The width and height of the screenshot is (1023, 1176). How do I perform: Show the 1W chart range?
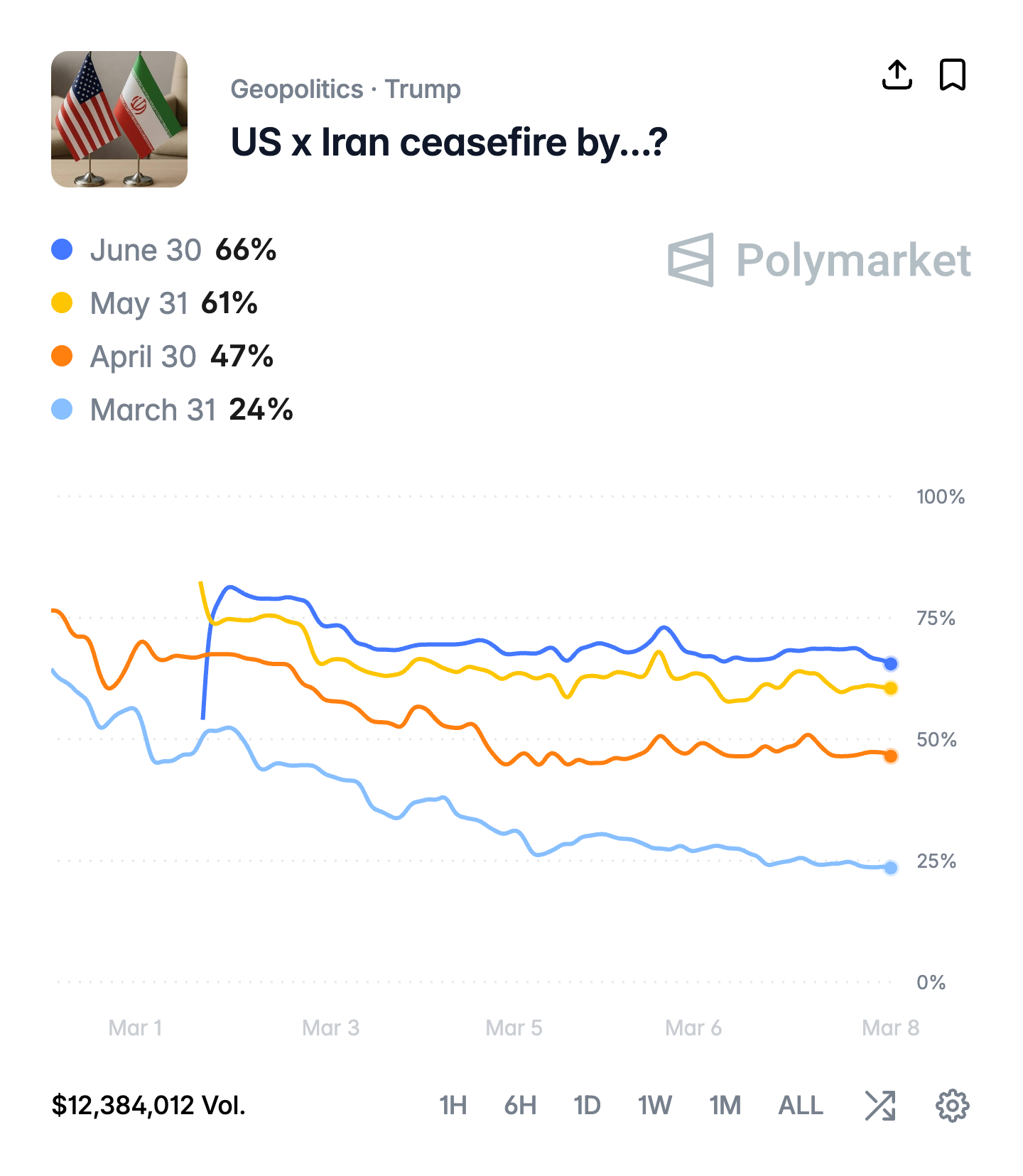tap(654, 1106)
